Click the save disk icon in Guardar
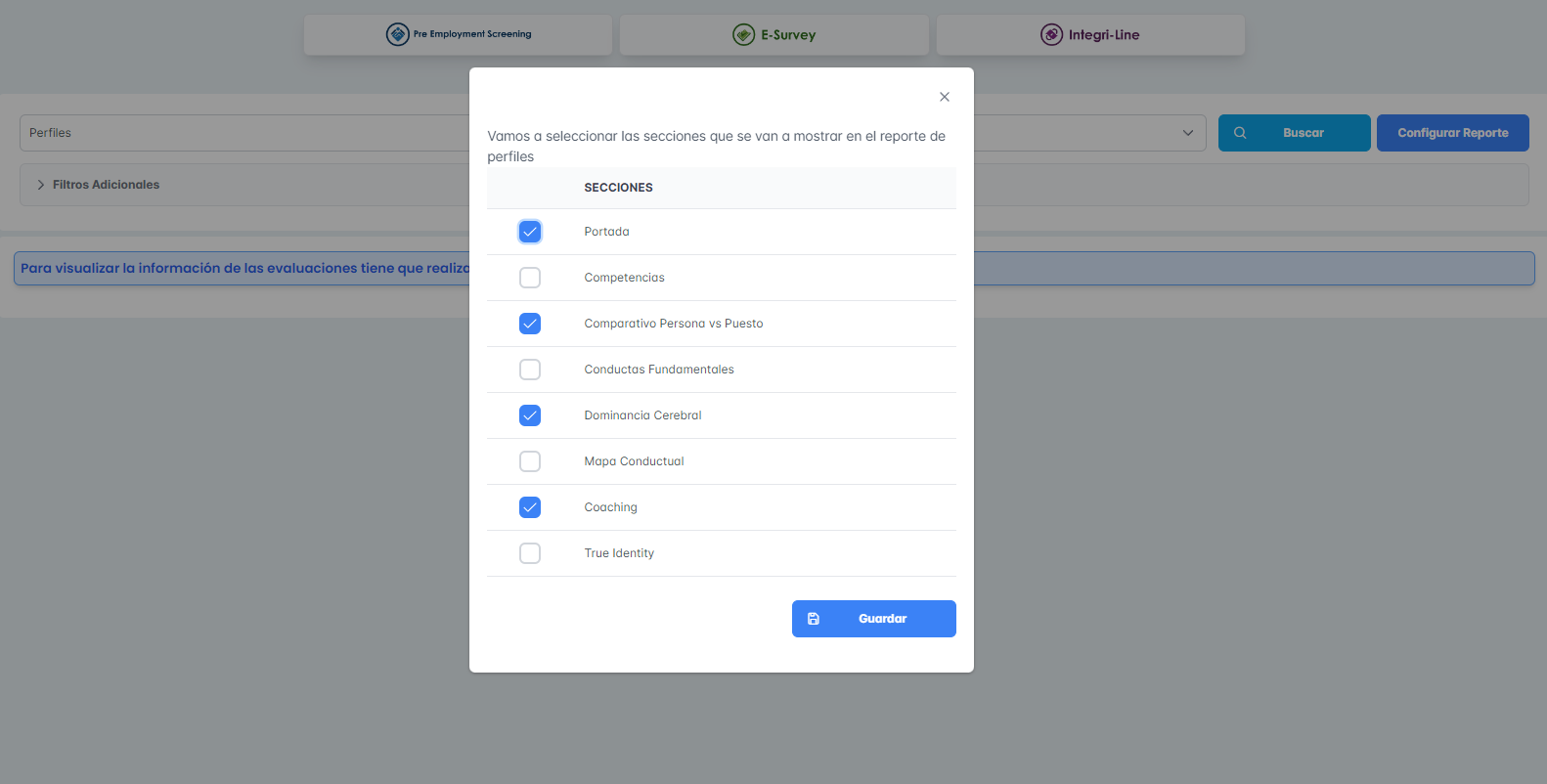 814,619
